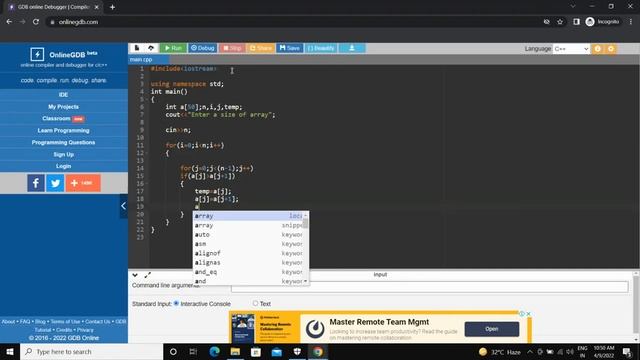Close the advertisement with X
The height and width of the screenshot is (360, 640).
pyautogui.click(x=529, y=314)
